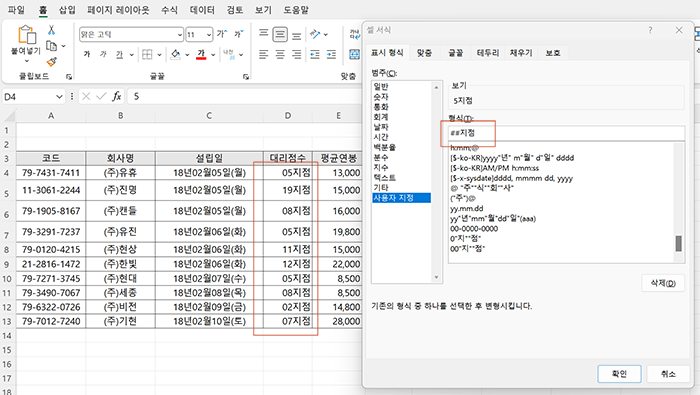Image resolution: width=700 pixels, height=395 pixels.
Task: Click the phonetic guide icon
Action: click(x=229, y=54)
